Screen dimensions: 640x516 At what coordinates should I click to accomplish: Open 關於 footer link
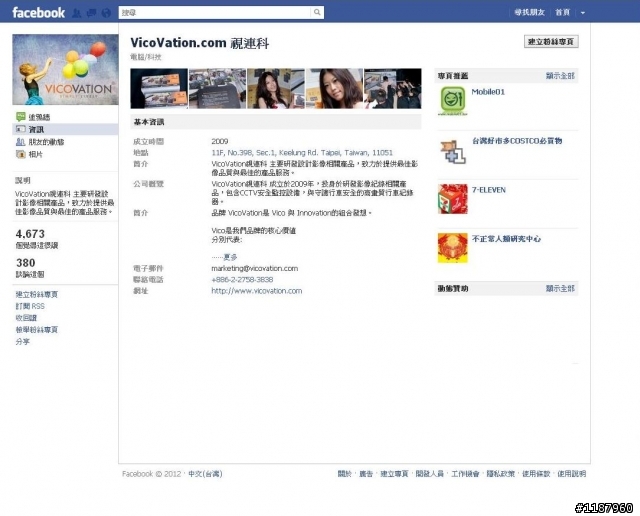(x=344, y=474)
